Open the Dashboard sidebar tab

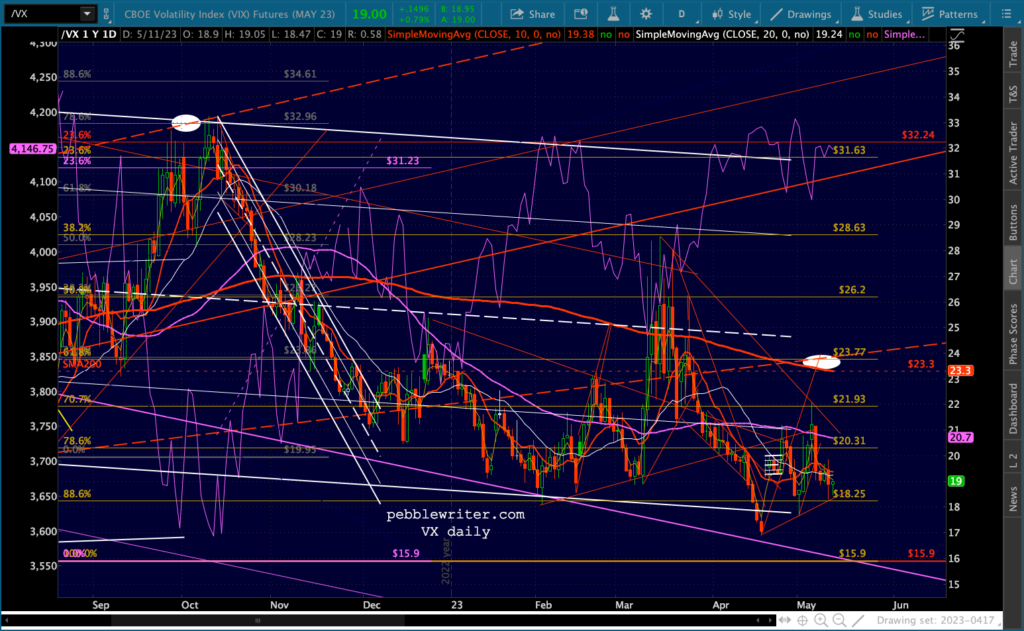coord(1013,409)
